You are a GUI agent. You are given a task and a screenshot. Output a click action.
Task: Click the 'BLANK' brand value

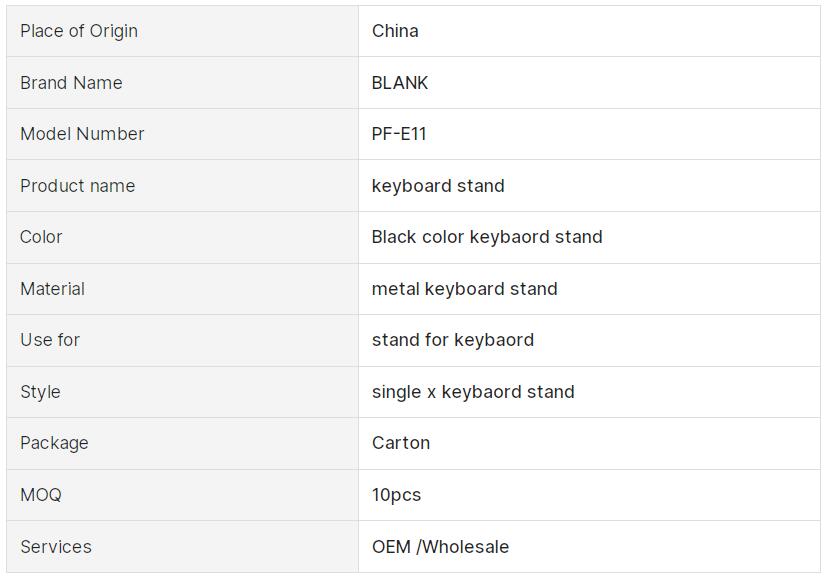[400, 83]
